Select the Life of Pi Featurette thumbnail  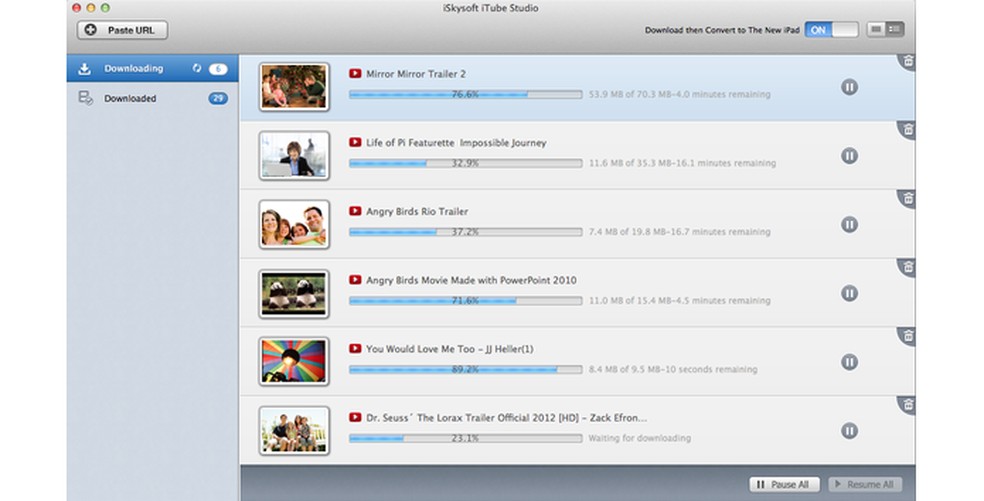(294, 156)
